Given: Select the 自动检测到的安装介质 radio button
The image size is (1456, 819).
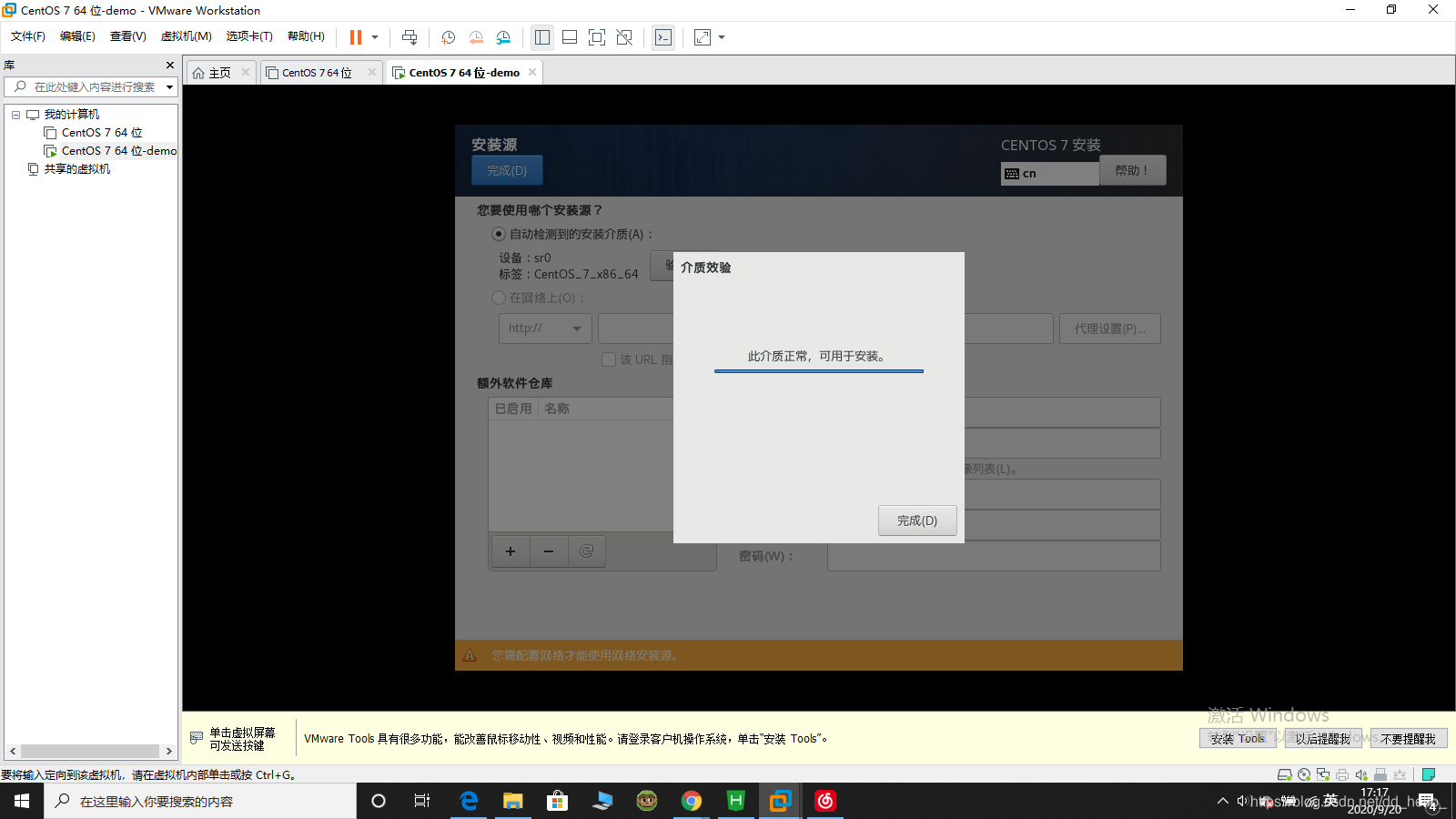Looking at the screenshot, I should (x=499, y=234).
